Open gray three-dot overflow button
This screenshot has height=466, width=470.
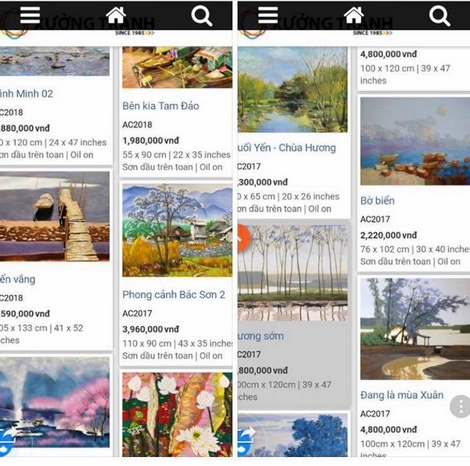click(x=460, y=406)
